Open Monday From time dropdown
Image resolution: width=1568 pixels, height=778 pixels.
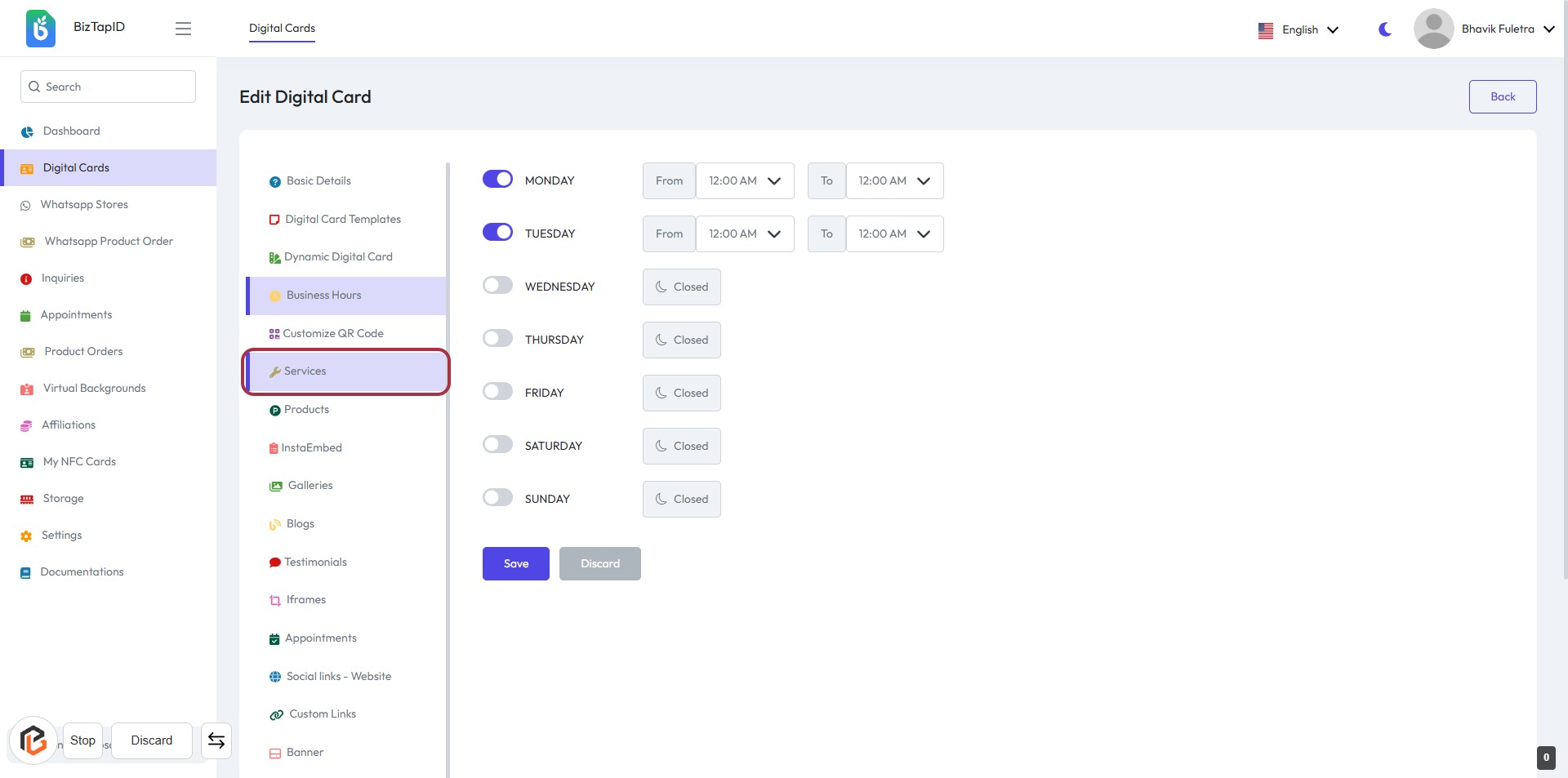click(744, 180)
